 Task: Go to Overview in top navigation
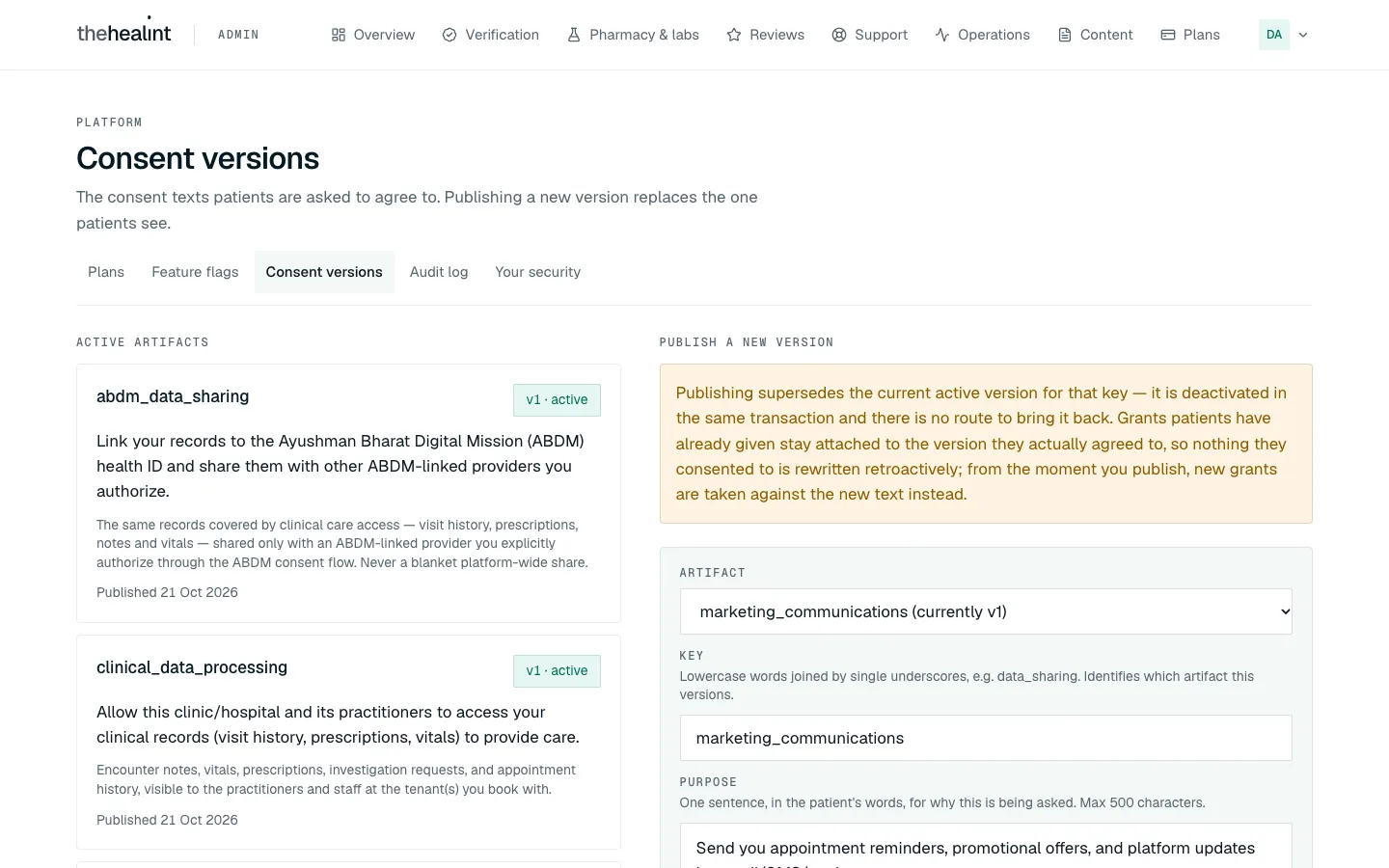(373, 35)
